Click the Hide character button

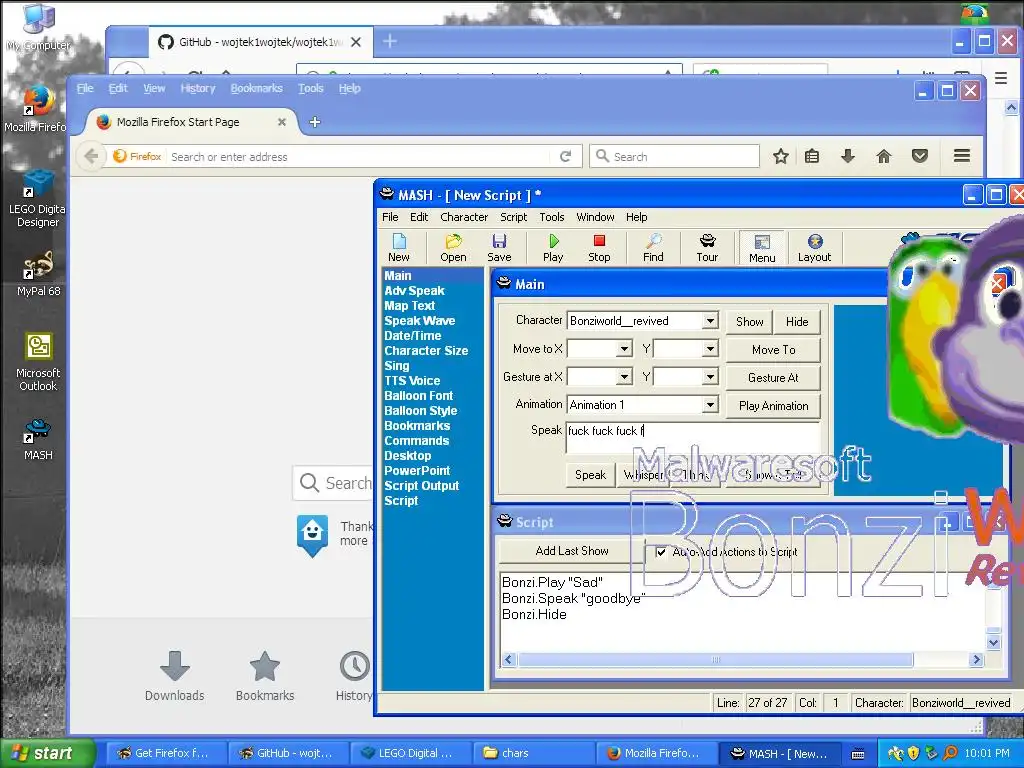(797, 321)
